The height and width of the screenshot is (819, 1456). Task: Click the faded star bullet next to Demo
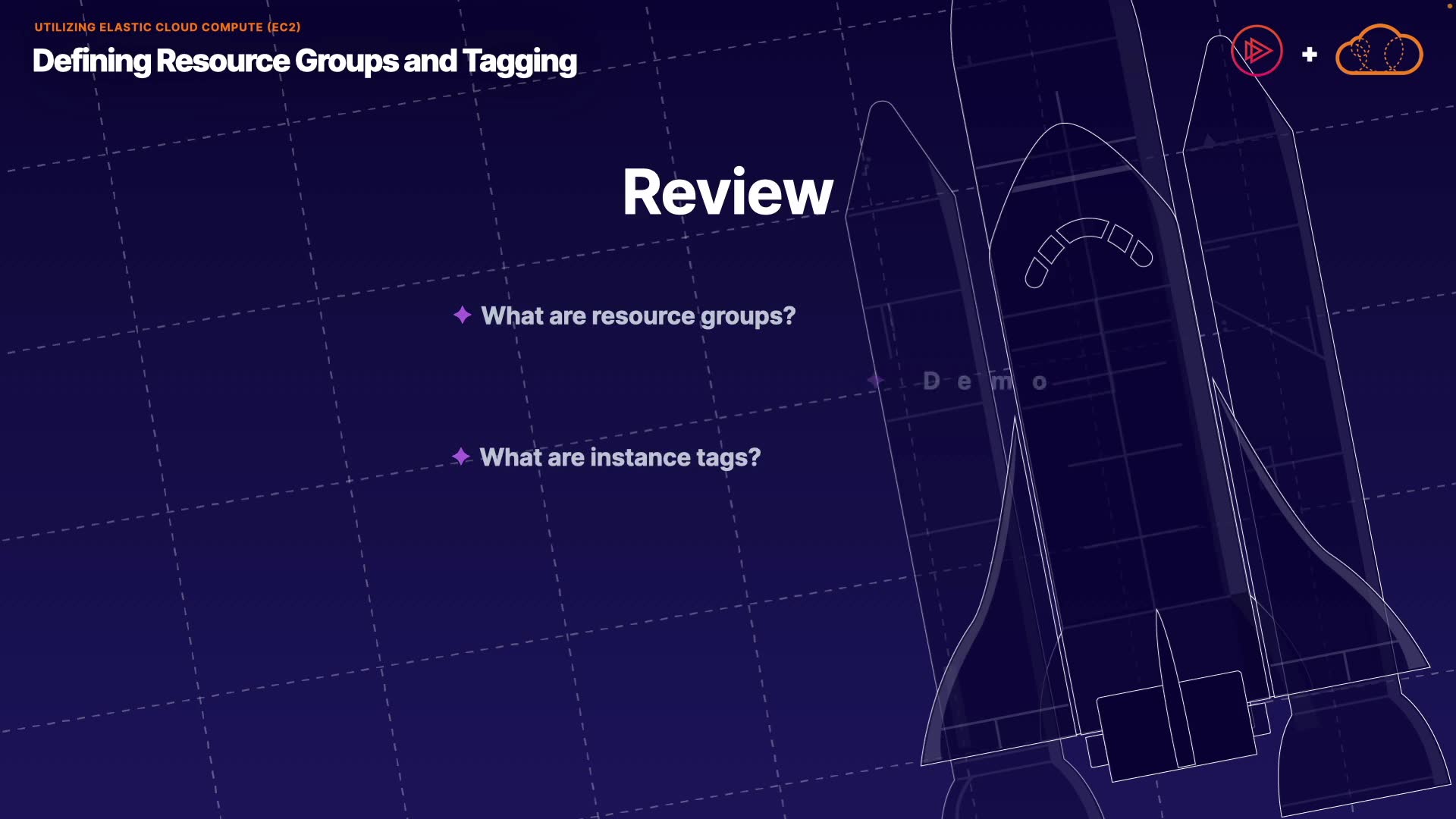click(876, 381)
